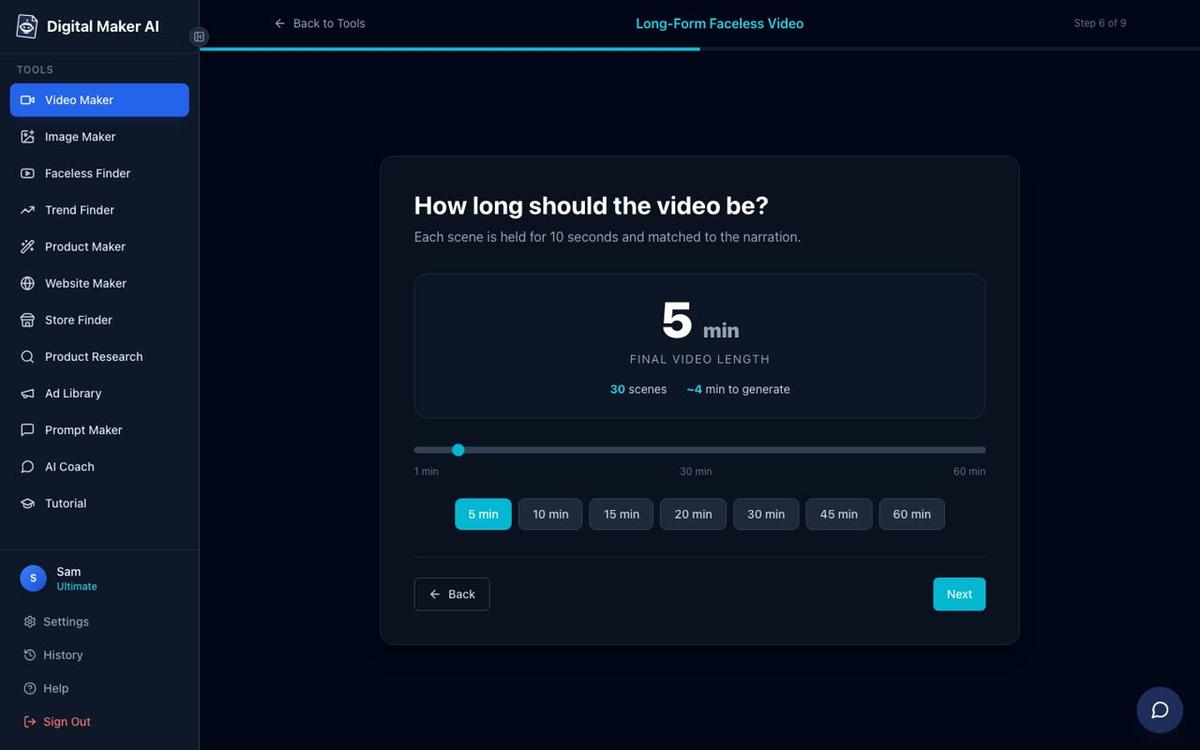Open Video Maker in the sidebar

[99, 100]
